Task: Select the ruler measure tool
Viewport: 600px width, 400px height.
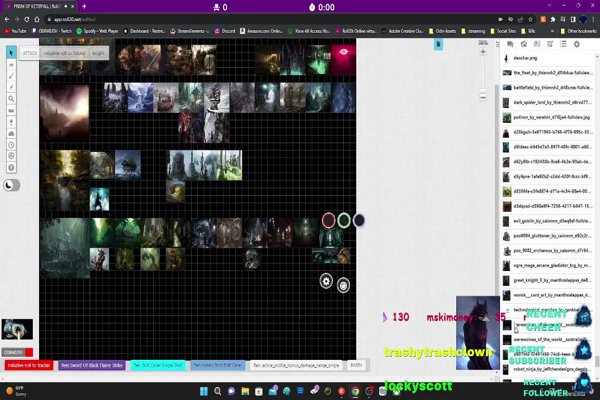Action: [11, 111]
